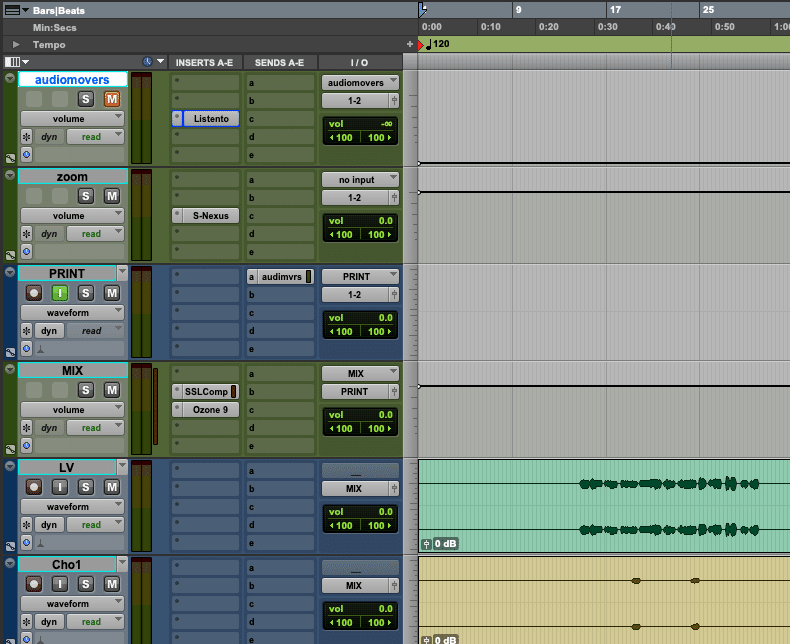This screenshot has width=790, height=644.
Task: Click automation lane icon on PRINT track
Action: point(10,352)
